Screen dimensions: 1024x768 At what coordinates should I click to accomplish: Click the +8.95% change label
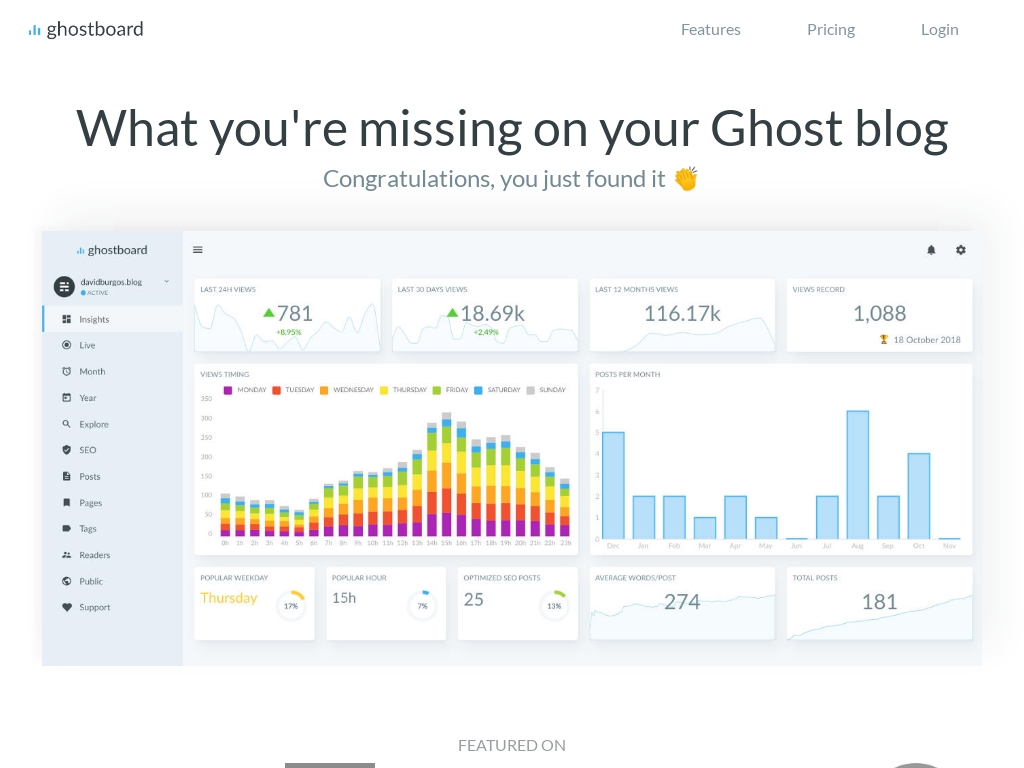coord(289,332)
